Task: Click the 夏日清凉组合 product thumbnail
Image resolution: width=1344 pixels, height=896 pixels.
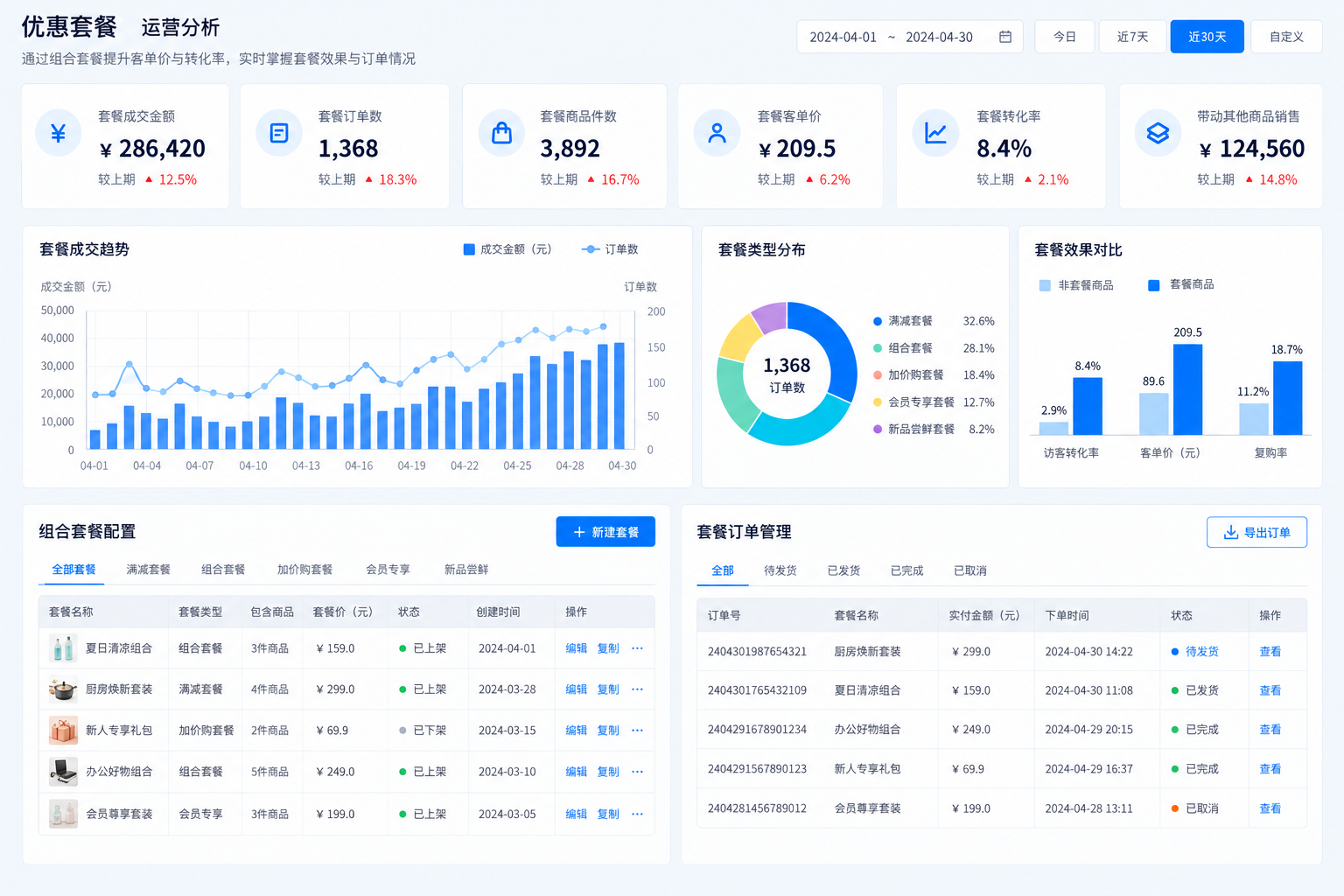Action: (63, 648)
